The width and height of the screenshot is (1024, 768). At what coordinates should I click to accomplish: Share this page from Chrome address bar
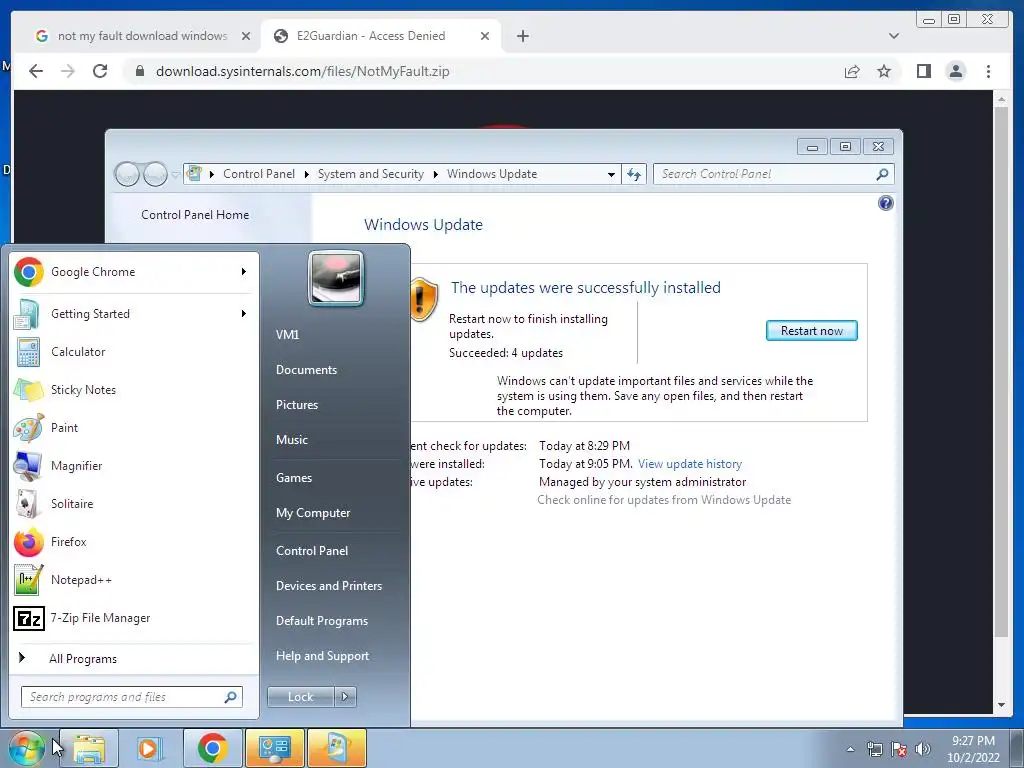(x=852, y=71)
